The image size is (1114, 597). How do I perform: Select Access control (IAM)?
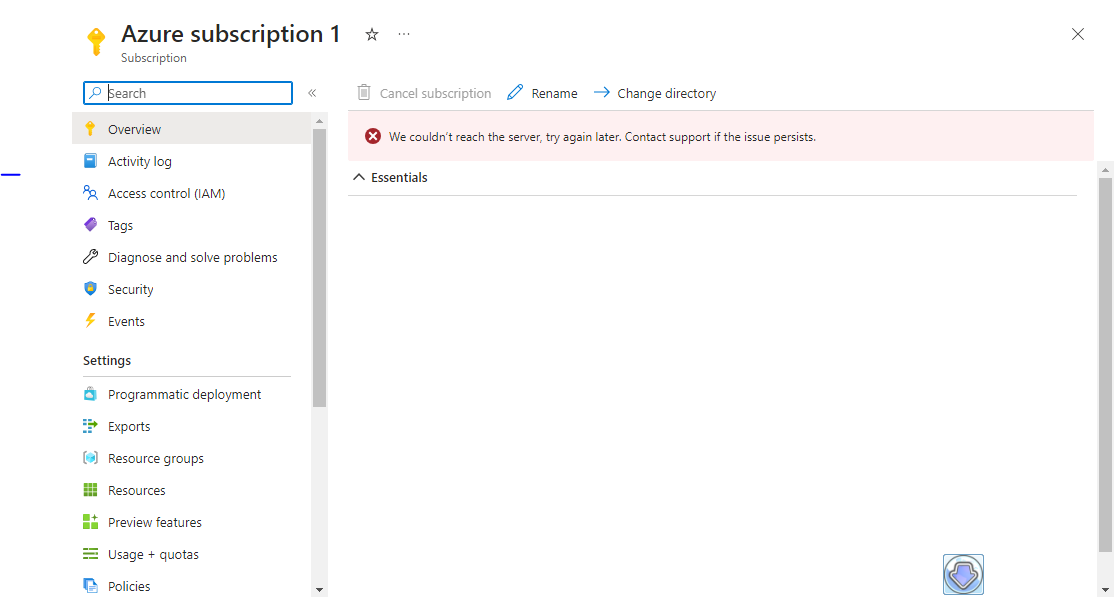[165, 192]
